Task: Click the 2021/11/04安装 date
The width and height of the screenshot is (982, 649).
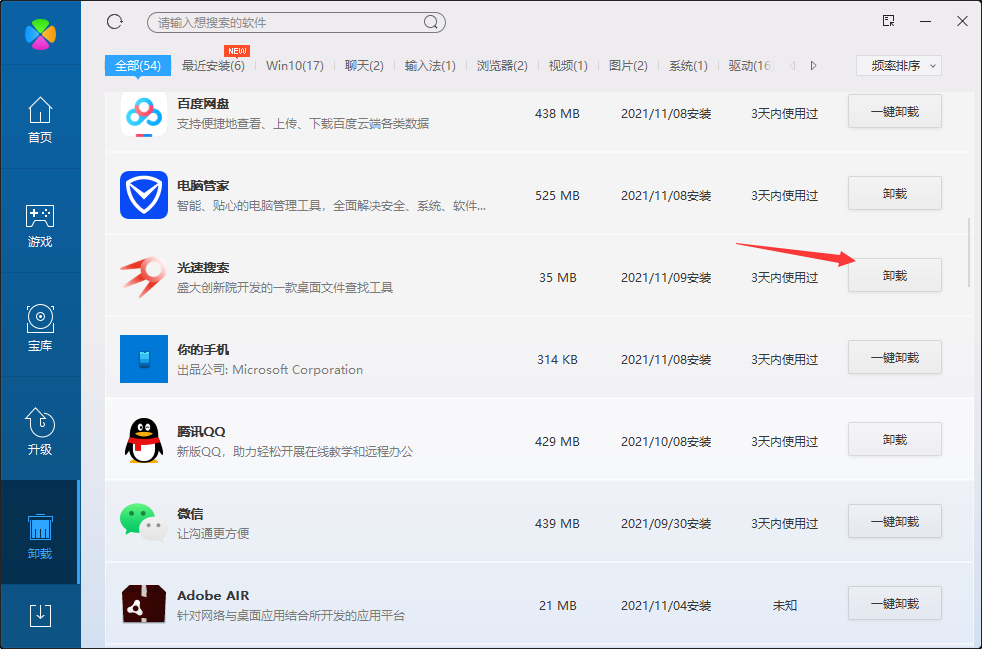Action: pyautogui.click(x=666, y=606)
